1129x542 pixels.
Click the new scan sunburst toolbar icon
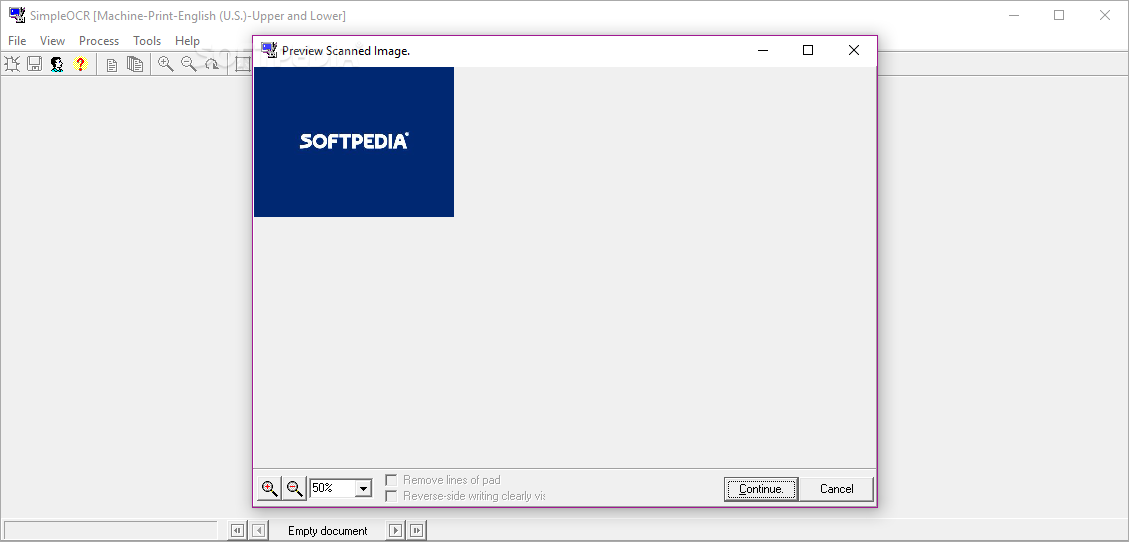[12, 64]
